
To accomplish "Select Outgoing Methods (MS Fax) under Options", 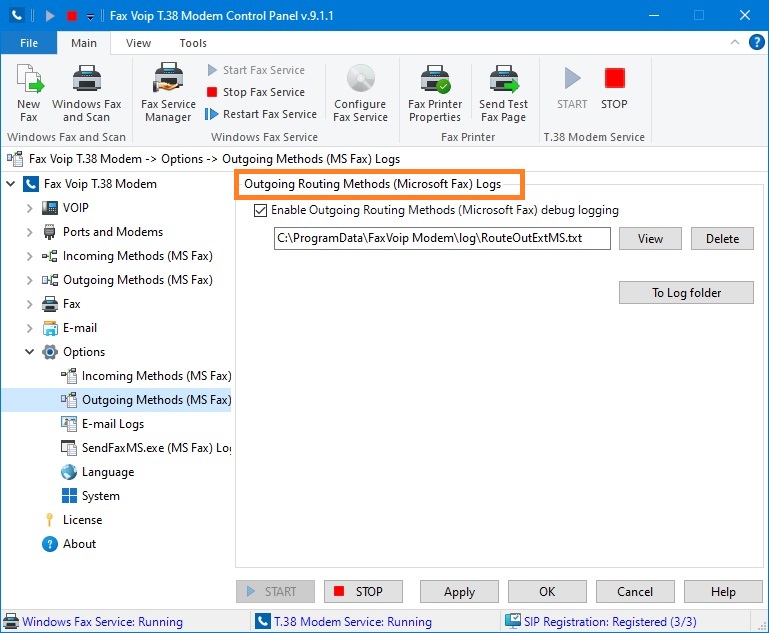I will pyautogui.click(x=146, y=400).
